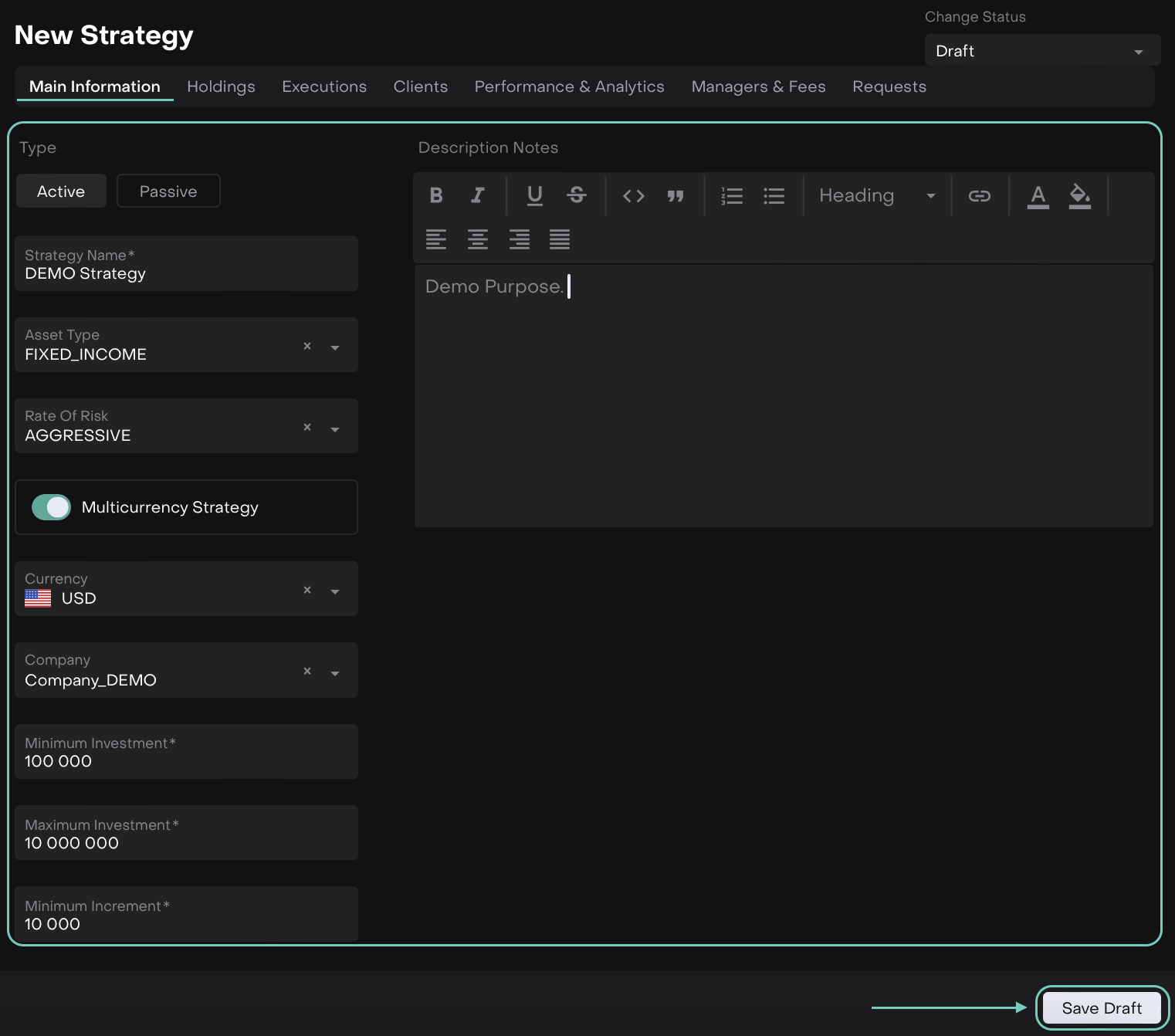Screen dimensions: 1175x1036
Task: Toggle bold formatting in description editor
Action: coord(436,195)
